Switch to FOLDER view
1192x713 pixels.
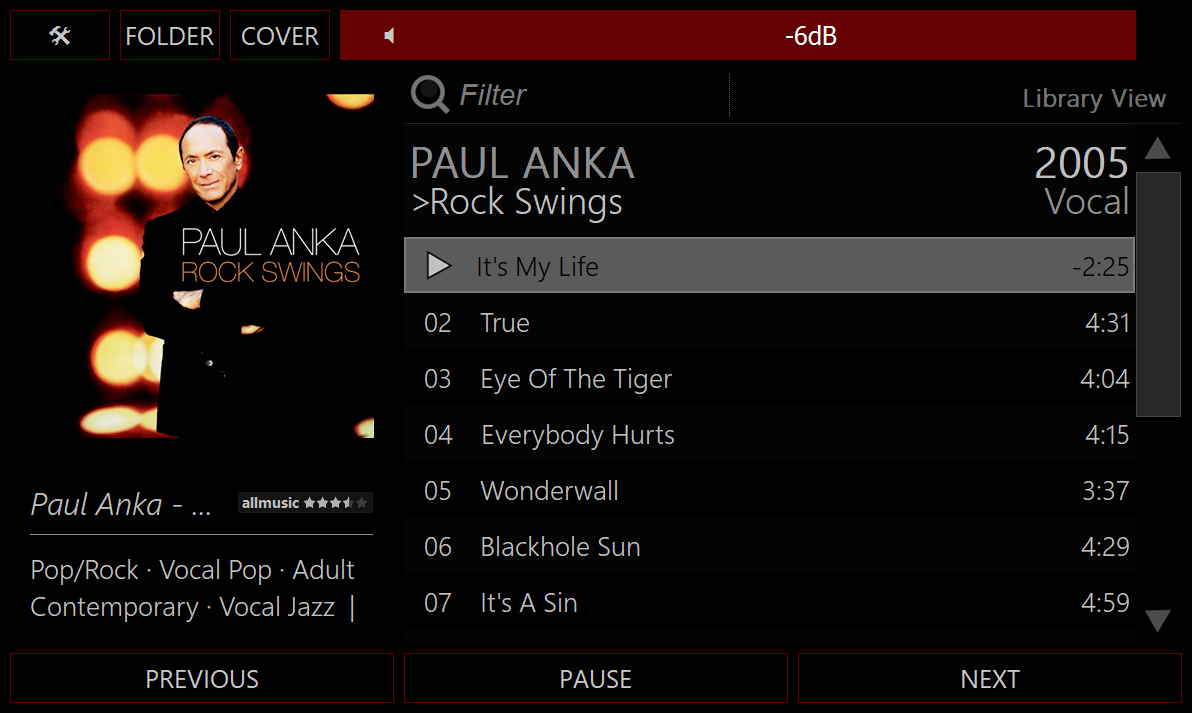point(169,36)
